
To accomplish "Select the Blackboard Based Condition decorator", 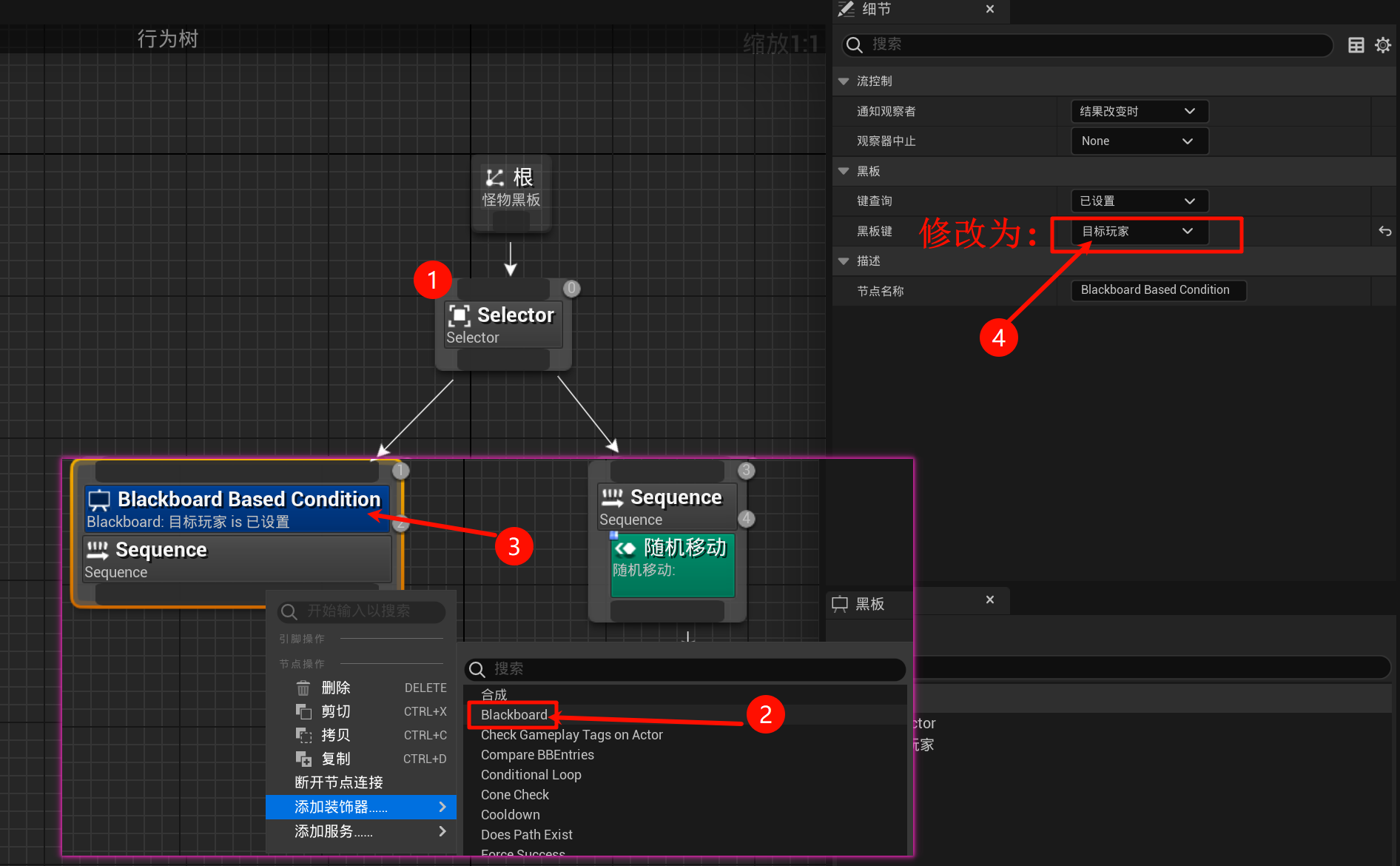I will click(237, 508).
